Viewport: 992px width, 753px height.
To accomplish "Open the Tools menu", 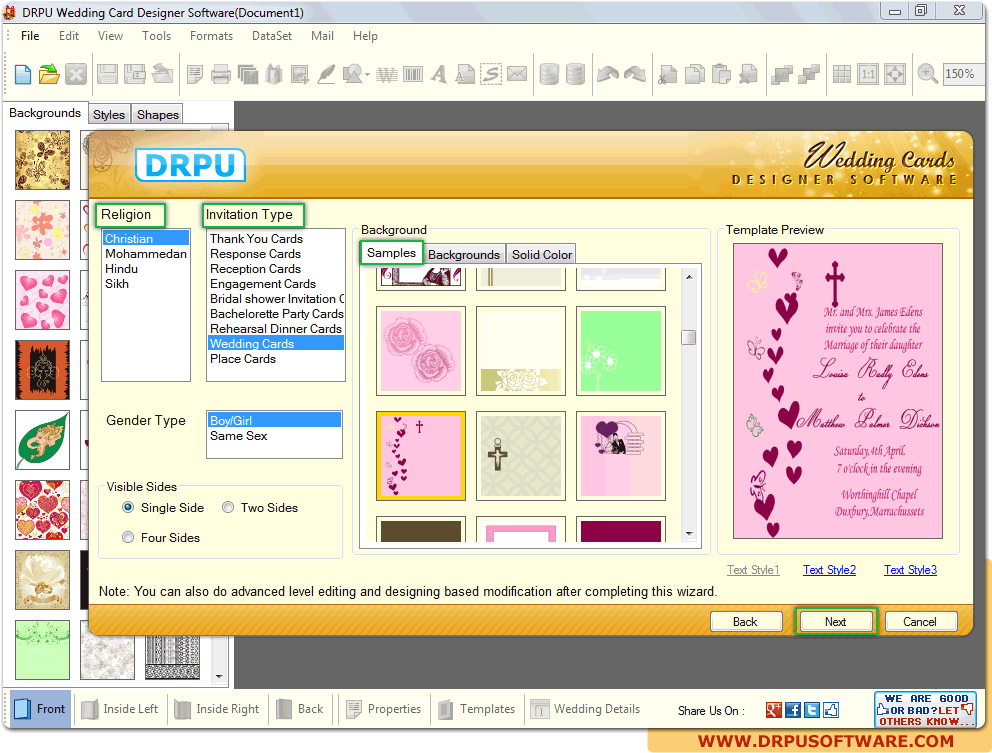I will click(156, 36).
